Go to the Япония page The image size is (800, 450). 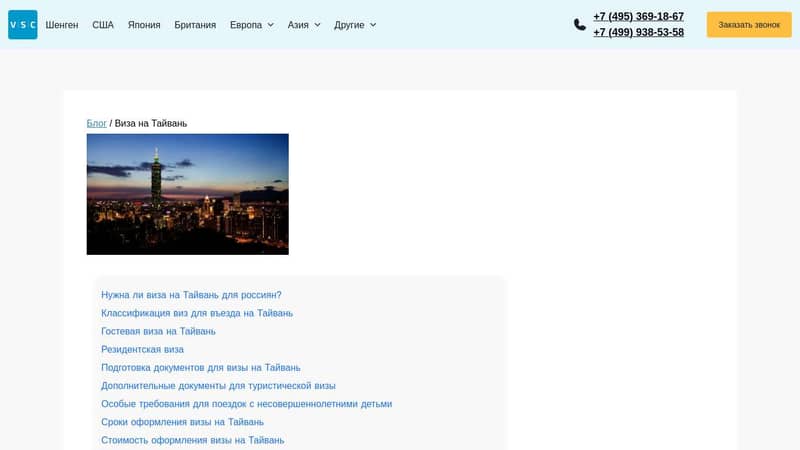(x=144, y=25)
